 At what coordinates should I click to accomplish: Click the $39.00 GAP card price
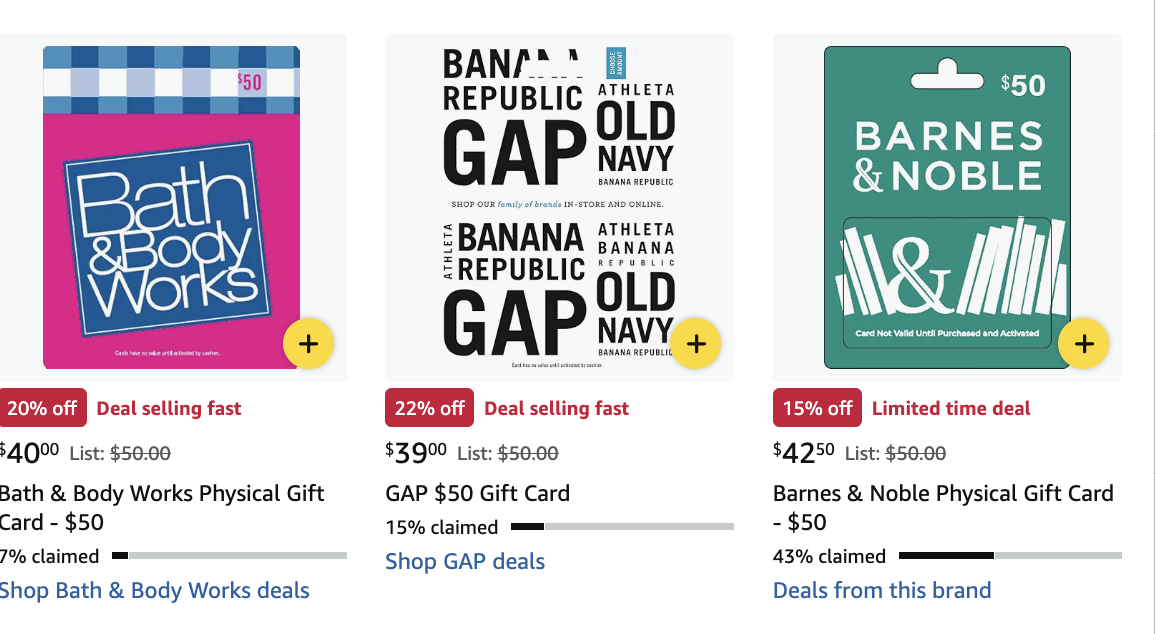tap(416, 453)
